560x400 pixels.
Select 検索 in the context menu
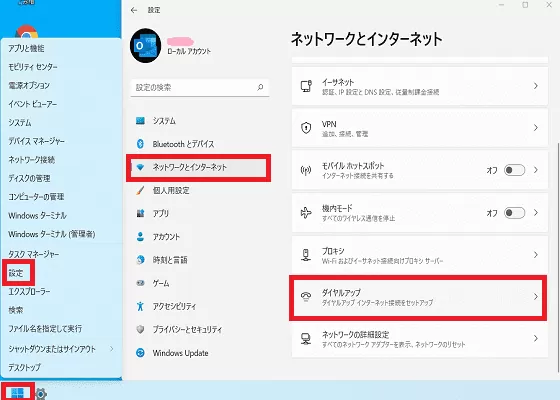(16, 310)
